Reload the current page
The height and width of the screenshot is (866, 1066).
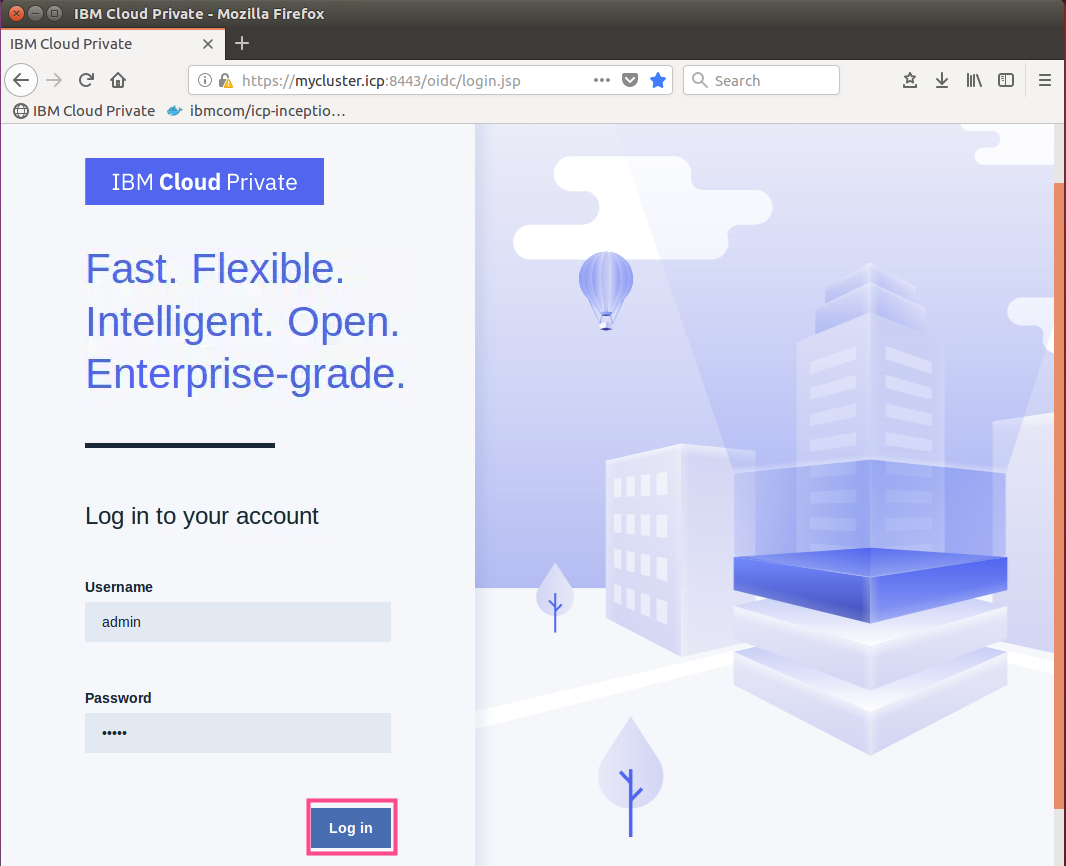86,80
